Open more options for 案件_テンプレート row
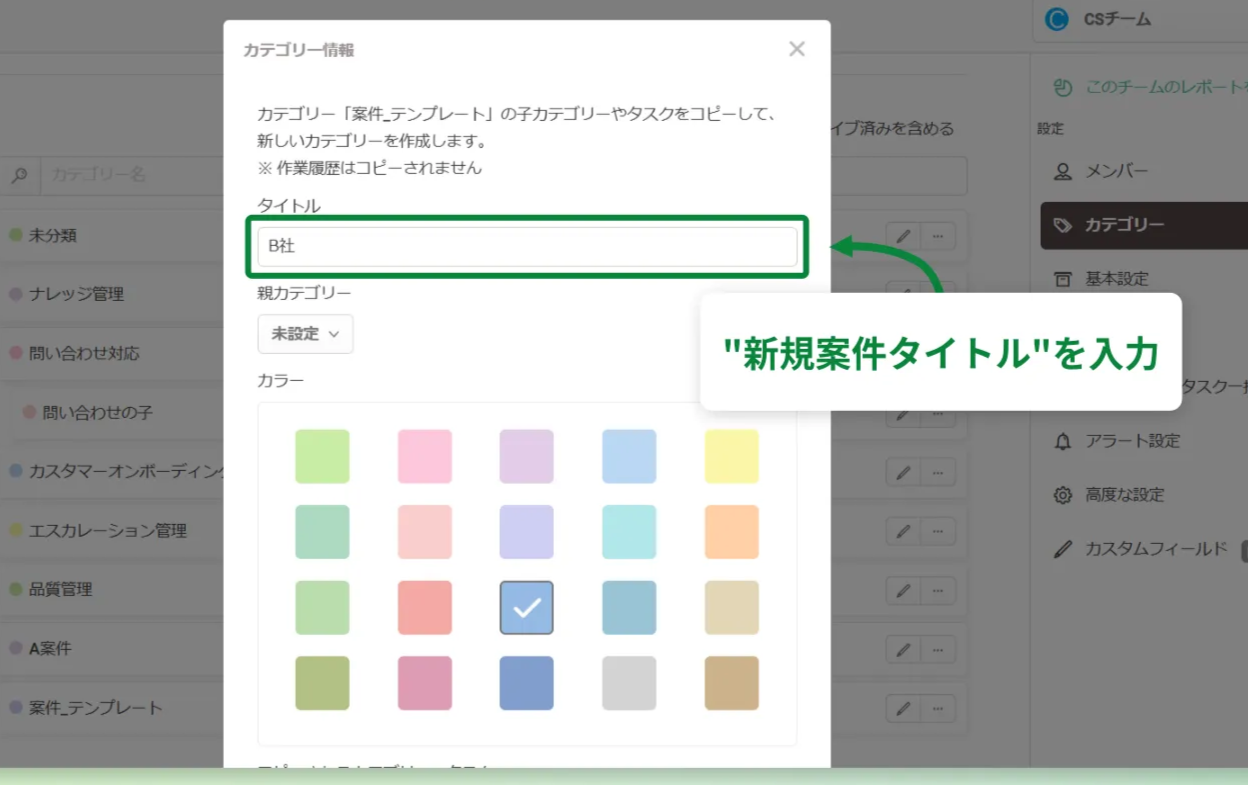The image size is (1248, 785). point(940,708)
